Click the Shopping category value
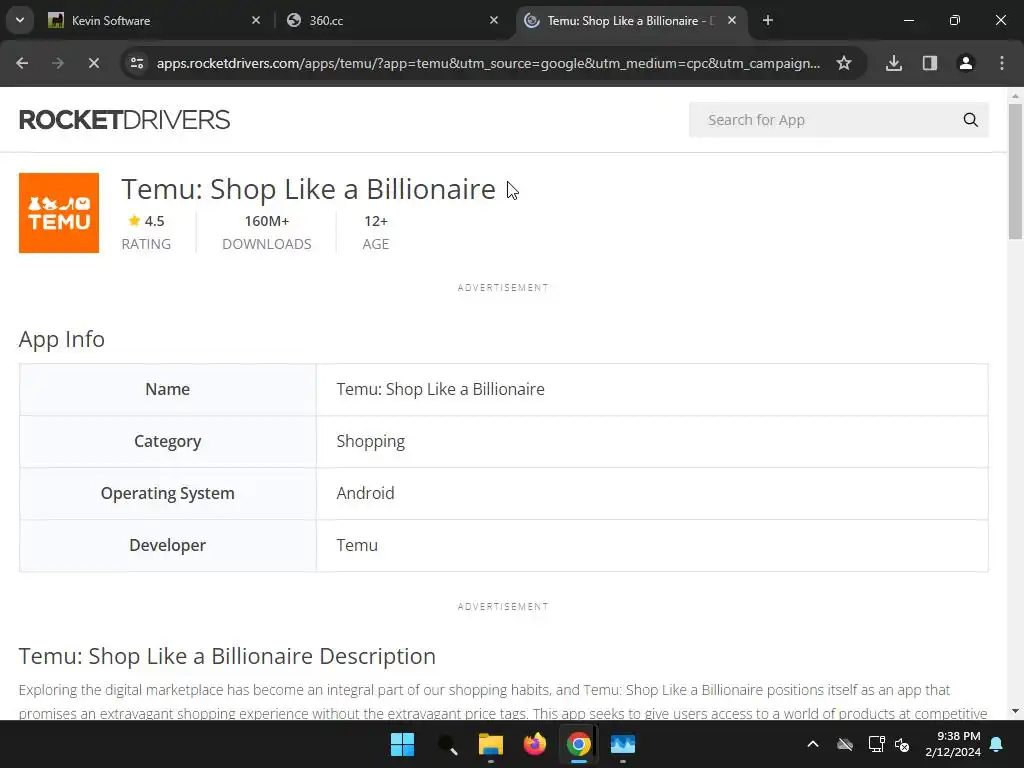The image size is (1024, 768). (x=370, y=441)
